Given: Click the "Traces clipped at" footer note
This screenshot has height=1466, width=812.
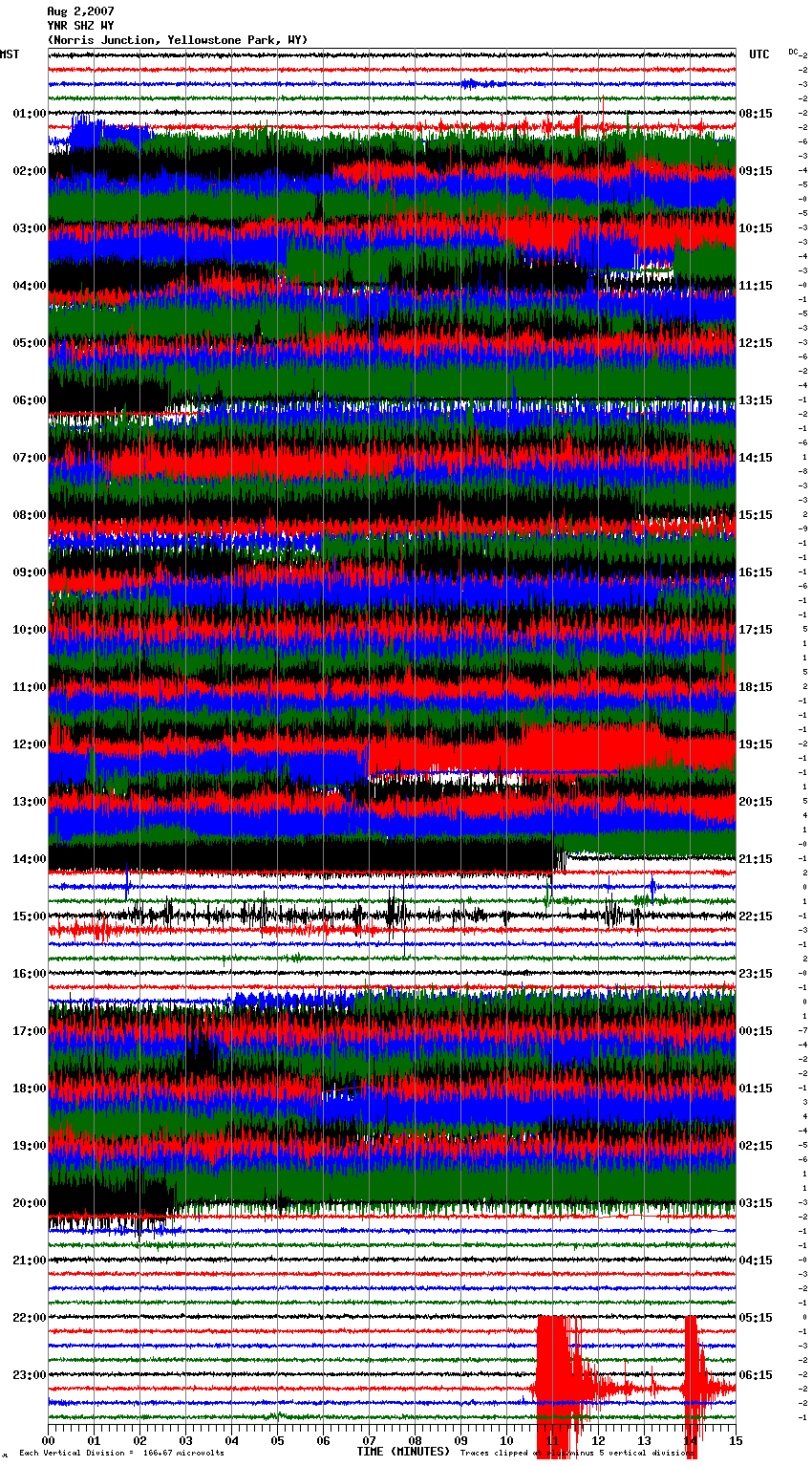Looking at the screenshot, I should pos(577,1453).
